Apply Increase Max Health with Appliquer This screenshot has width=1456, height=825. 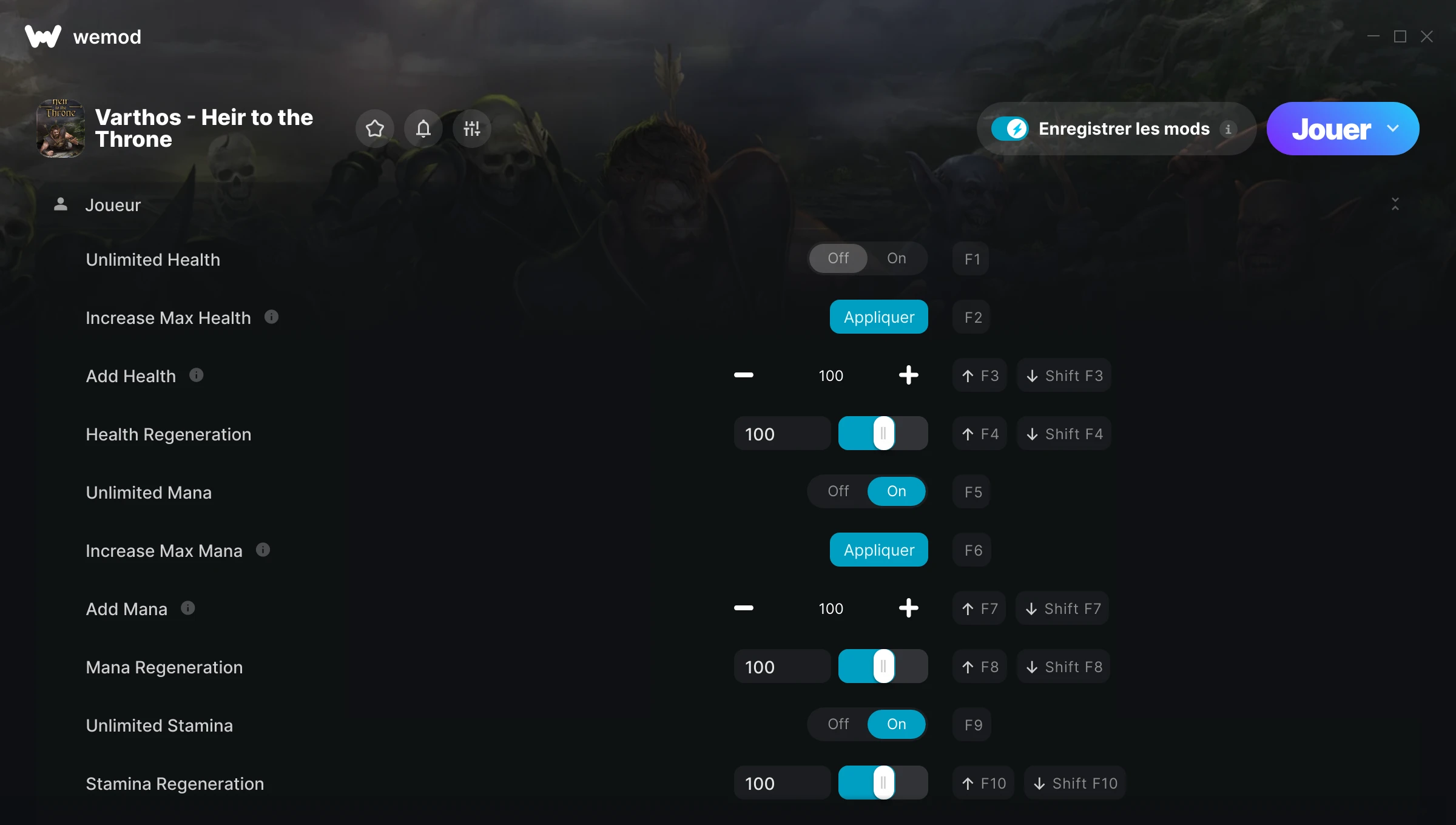point(879,317)
